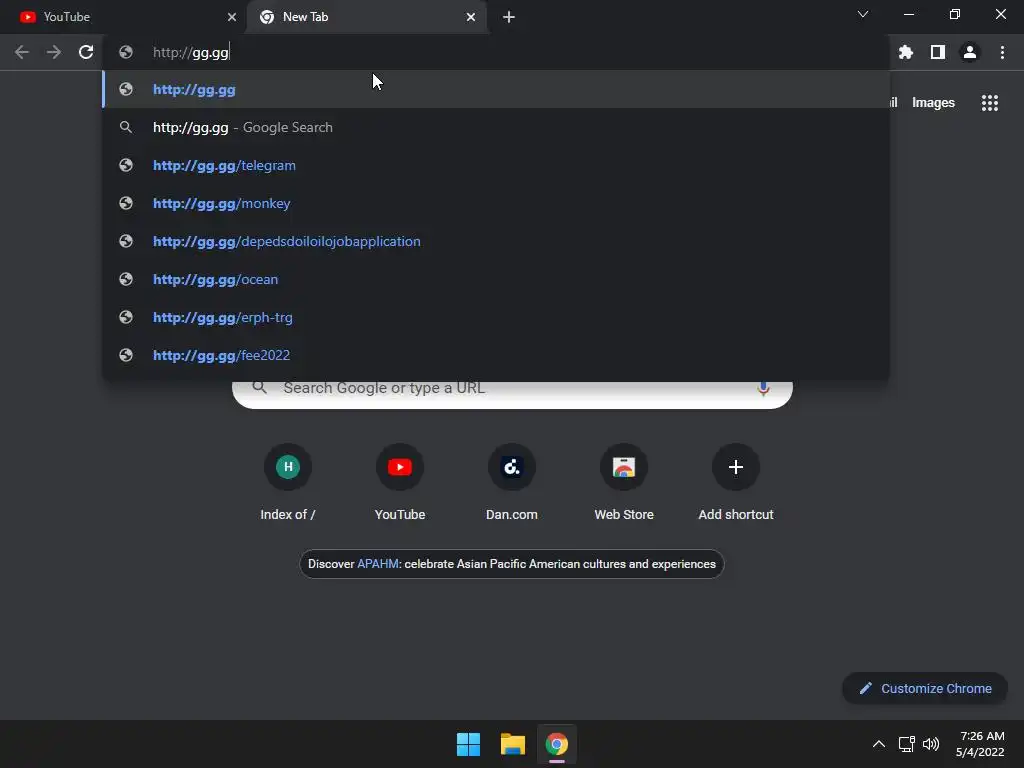This screenshot has width=1024, height=768.
Task: Open the APAHM link
Action: pyautogui.click(x=378, y=564)
